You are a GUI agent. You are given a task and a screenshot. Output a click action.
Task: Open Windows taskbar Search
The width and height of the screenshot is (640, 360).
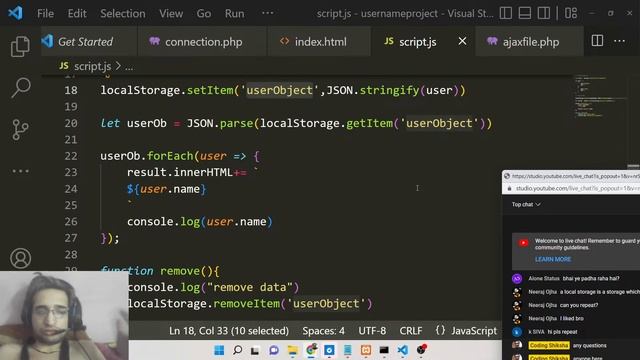(237, 350)
